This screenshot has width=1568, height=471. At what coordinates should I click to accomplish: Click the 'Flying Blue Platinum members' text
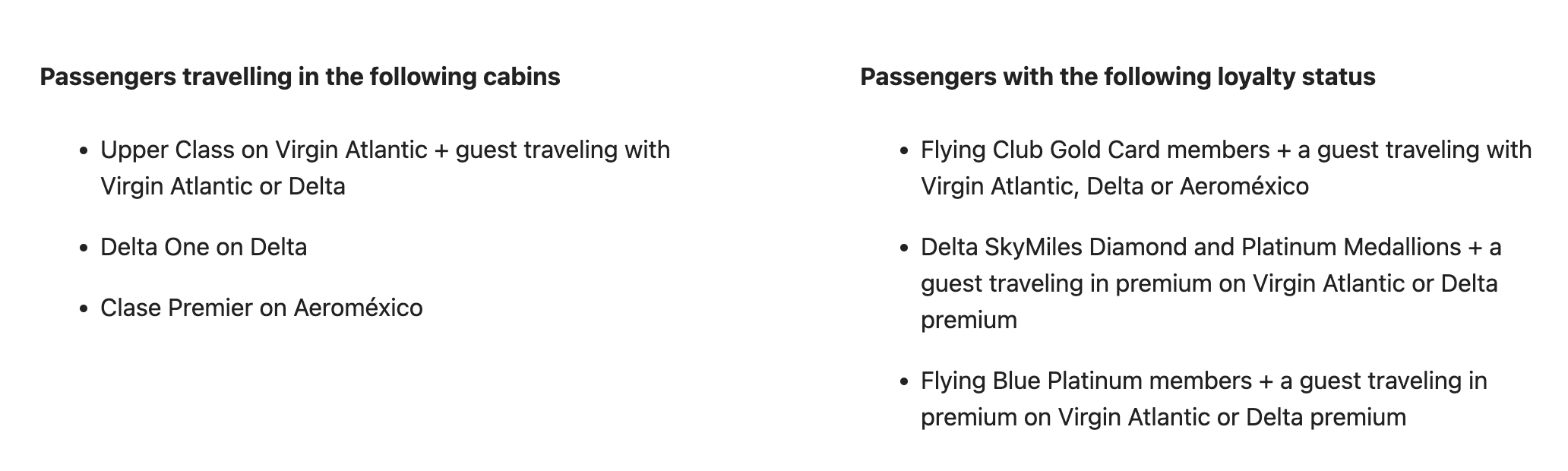(1086, 381)
